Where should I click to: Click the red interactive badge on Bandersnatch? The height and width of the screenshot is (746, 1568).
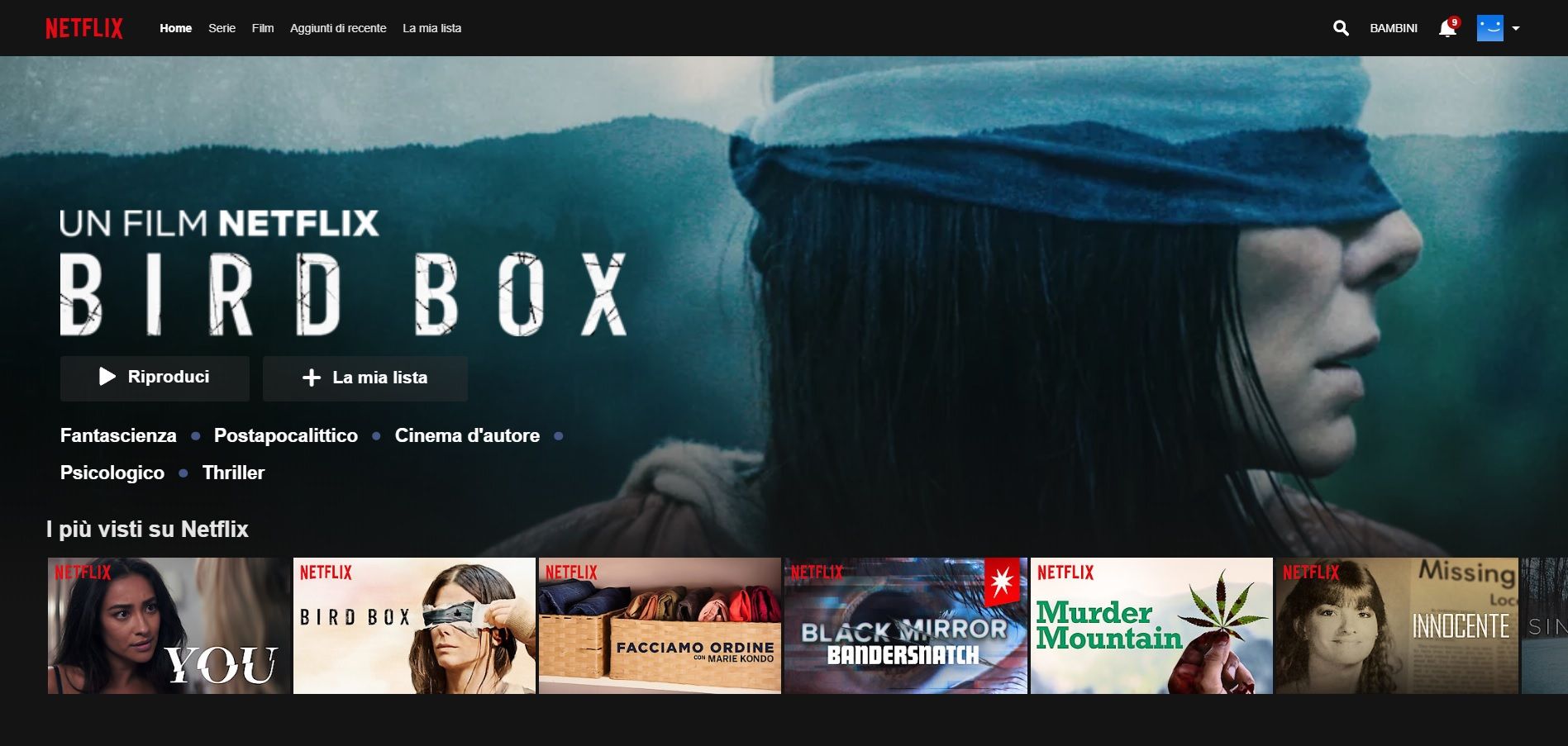pyautogui.click(x=1002, y=582)
